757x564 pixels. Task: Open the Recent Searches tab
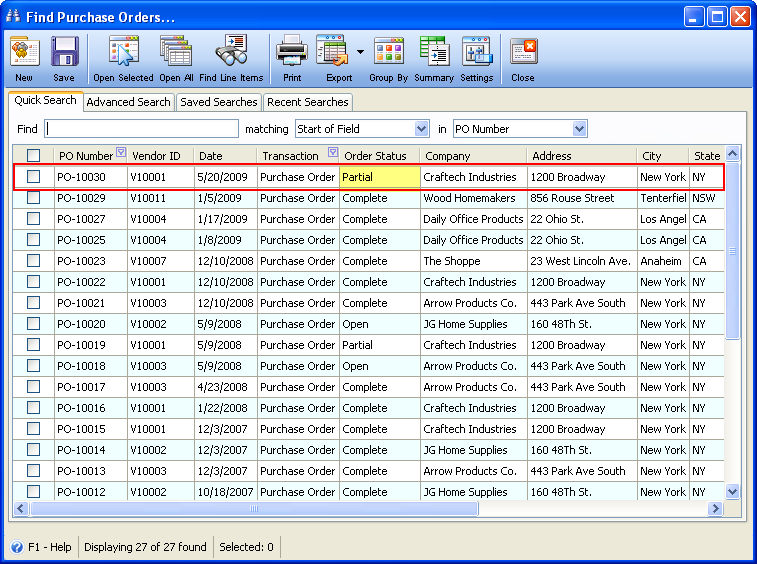[307, 102]
